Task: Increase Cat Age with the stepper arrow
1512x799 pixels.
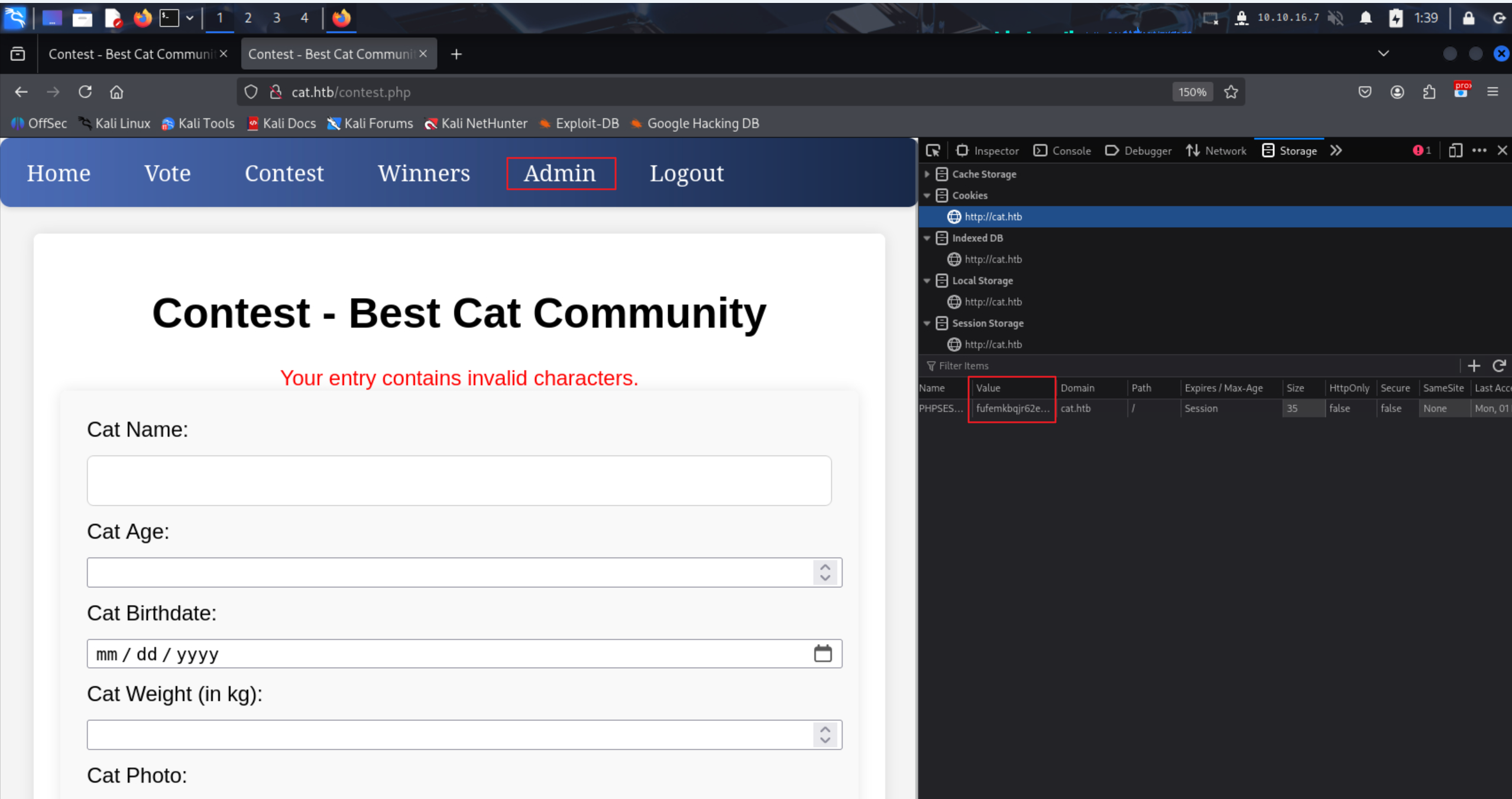Action: point(825,567)
